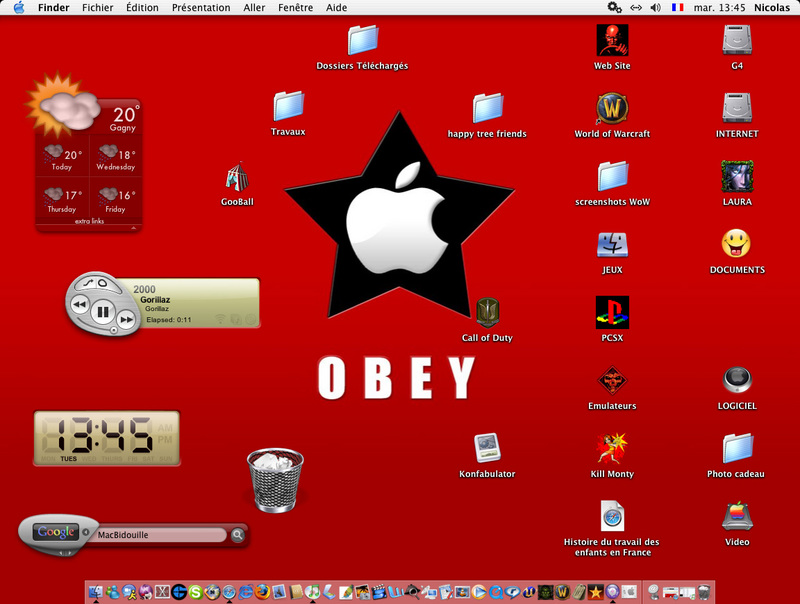Open the Konfabulator desktop icon
This screenshot has height=604, width=800.
(x=487, y=448)
